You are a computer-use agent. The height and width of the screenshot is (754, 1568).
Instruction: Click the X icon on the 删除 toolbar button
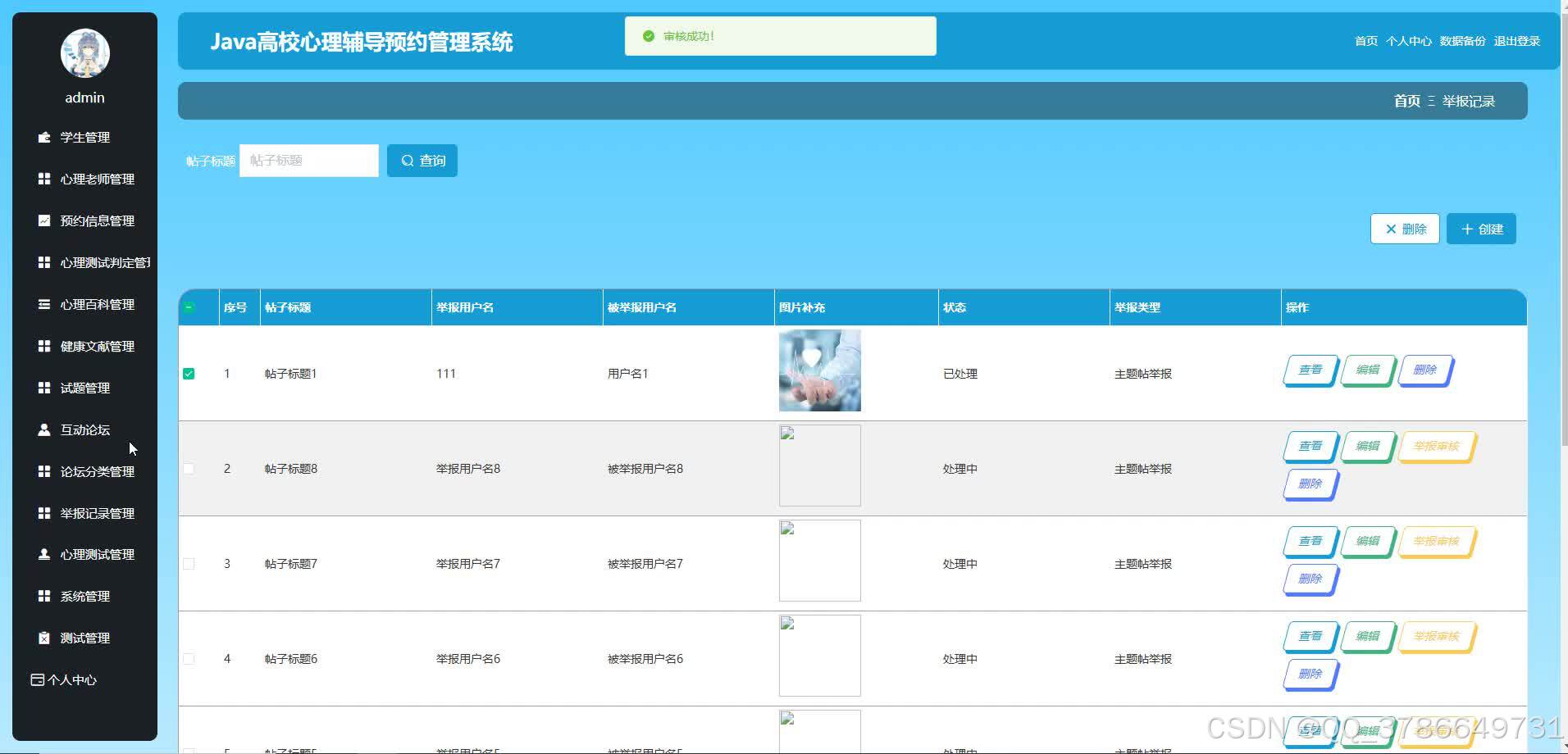1391,229
